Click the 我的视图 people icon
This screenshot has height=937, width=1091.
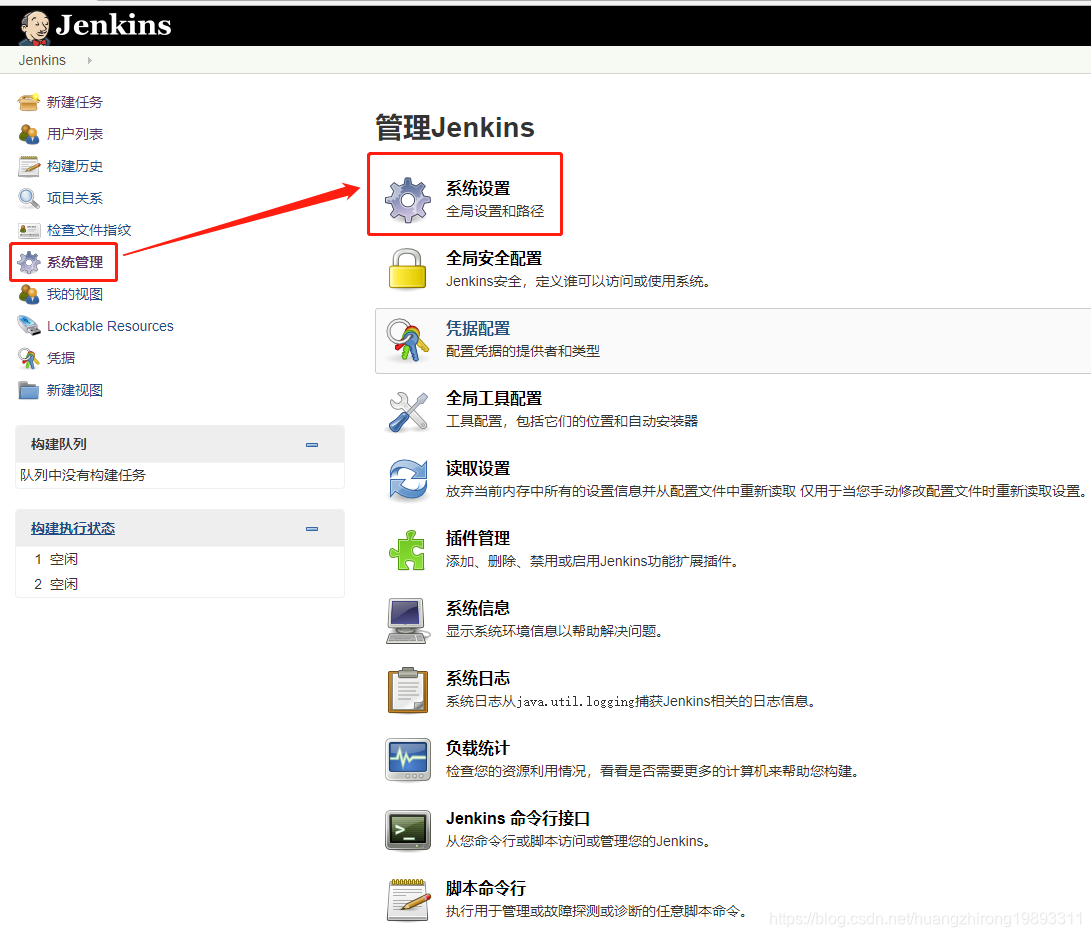point(29,294)
